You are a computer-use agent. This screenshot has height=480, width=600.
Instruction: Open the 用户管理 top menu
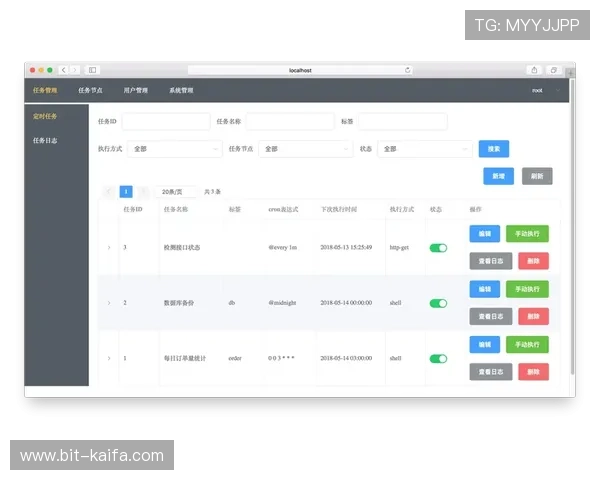coord(136,90)
